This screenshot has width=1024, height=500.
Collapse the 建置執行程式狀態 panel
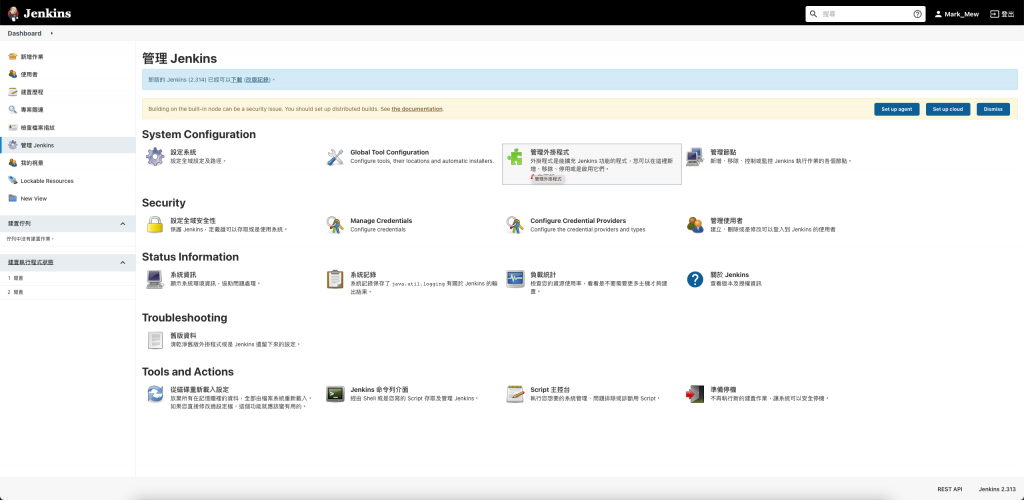coord(123,262)
